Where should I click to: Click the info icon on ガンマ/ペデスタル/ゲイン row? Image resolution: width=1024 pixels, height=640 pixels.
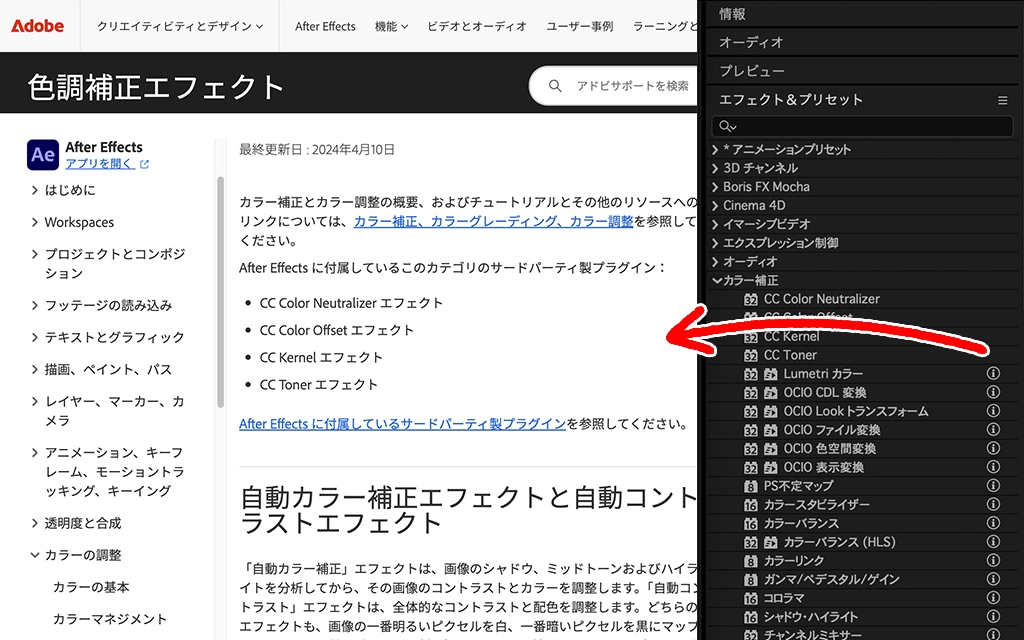click(x=993, y=579)
